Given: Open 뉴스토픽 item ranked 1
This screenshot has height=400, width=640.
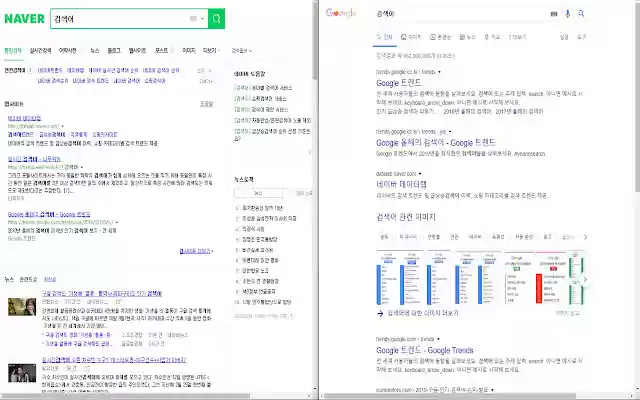Looking at the screenshot, I should 261,208.
